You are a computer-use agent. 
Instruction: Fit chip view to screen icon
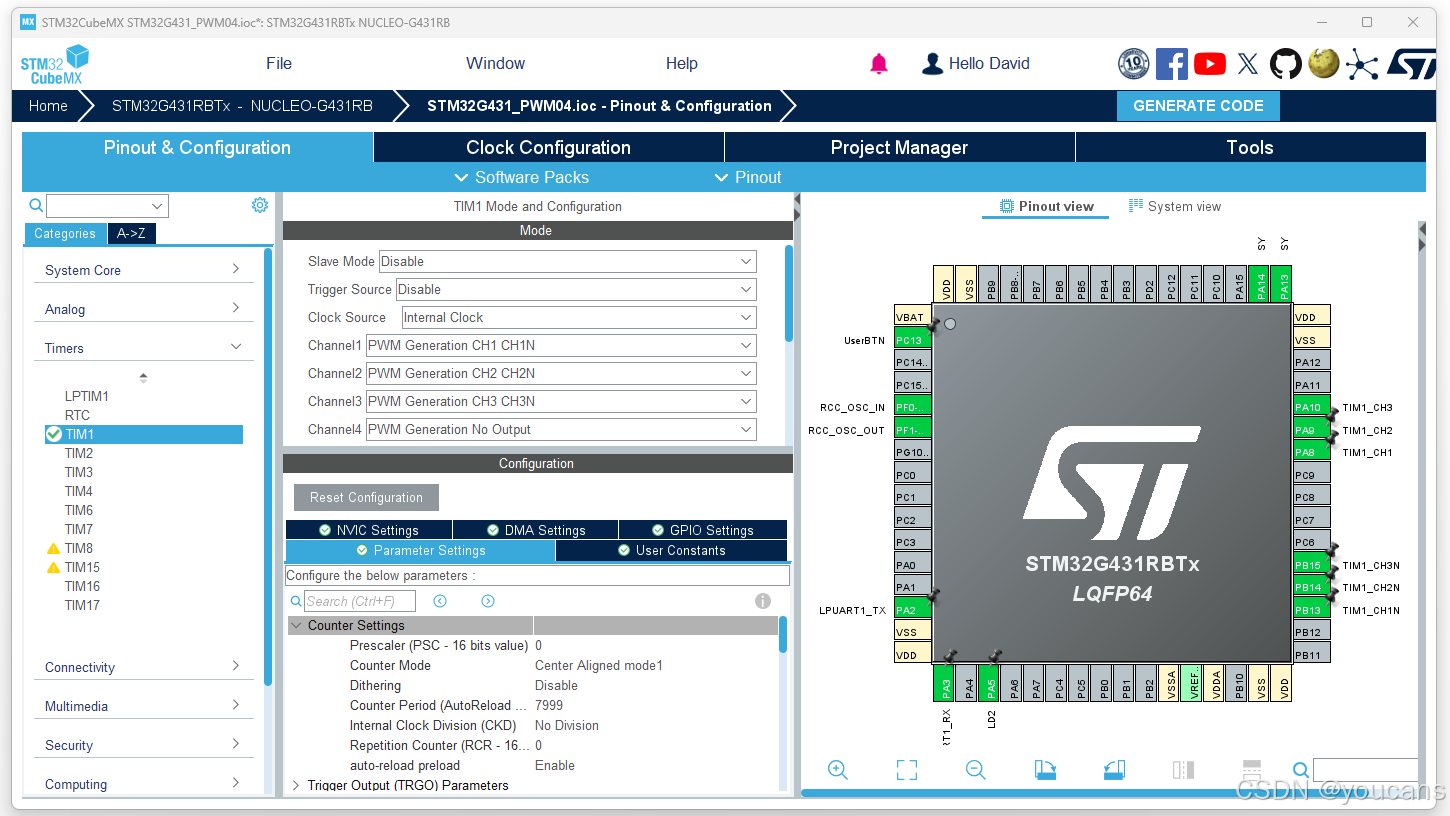907,770
